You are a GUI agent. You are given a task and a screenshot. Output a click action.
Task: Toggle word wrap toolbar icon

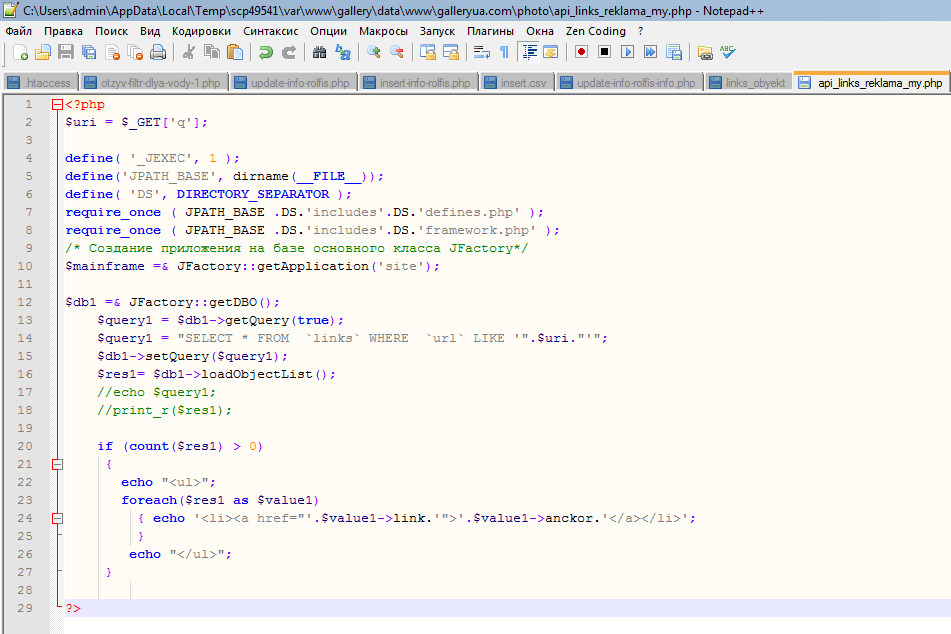482,53
